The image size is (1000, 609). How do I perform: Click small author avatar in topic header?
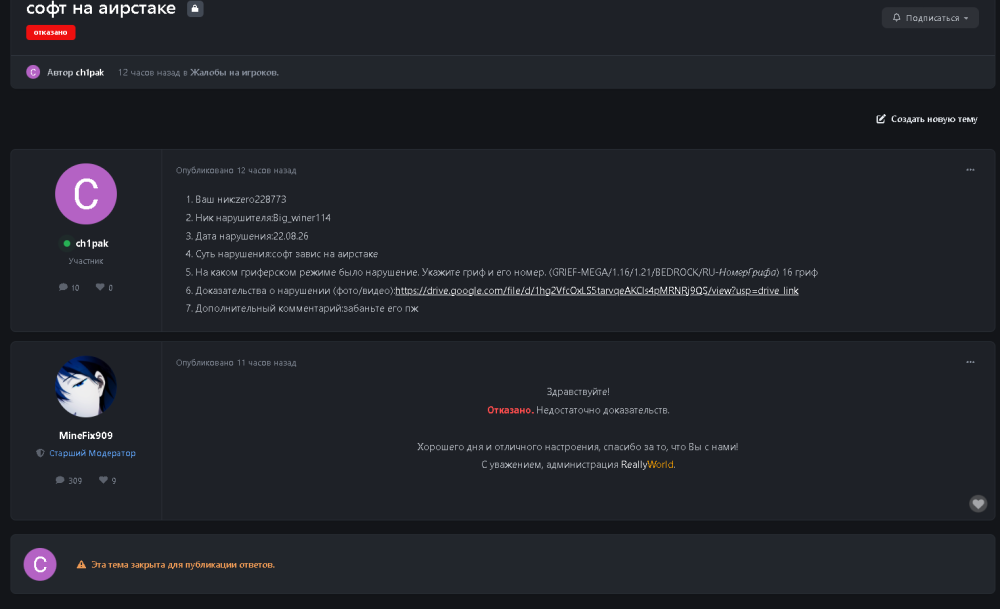click(33, 72)
